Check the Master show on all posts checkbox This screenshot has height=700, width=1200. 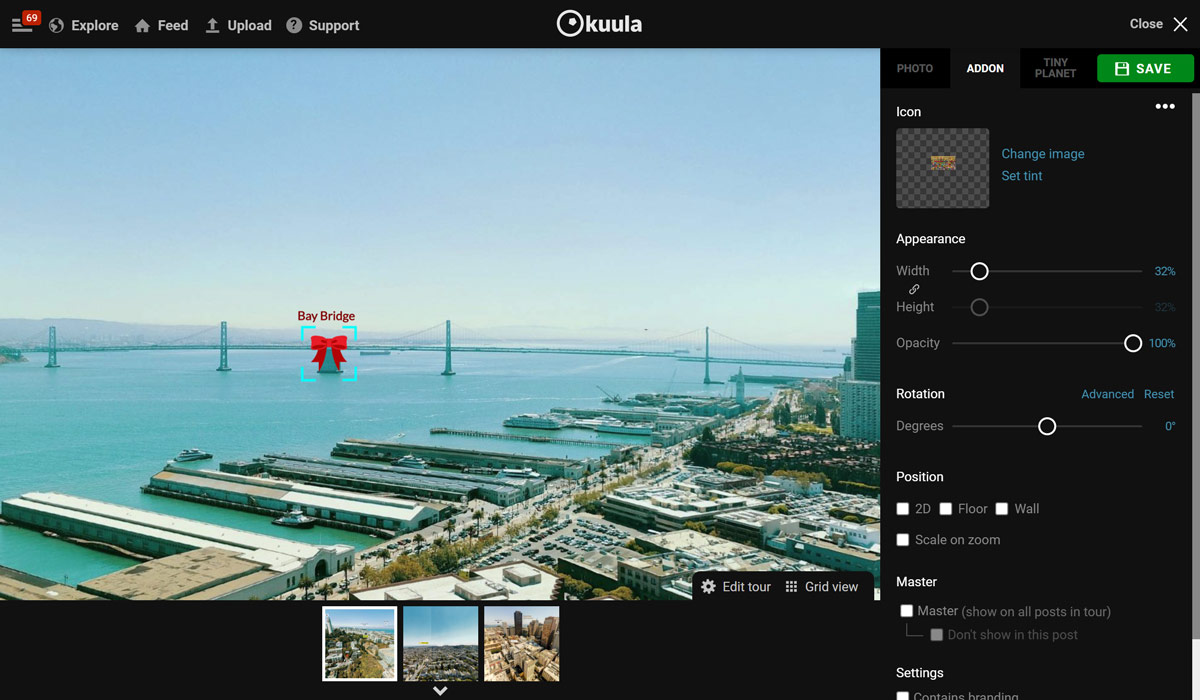click(906, 611)
